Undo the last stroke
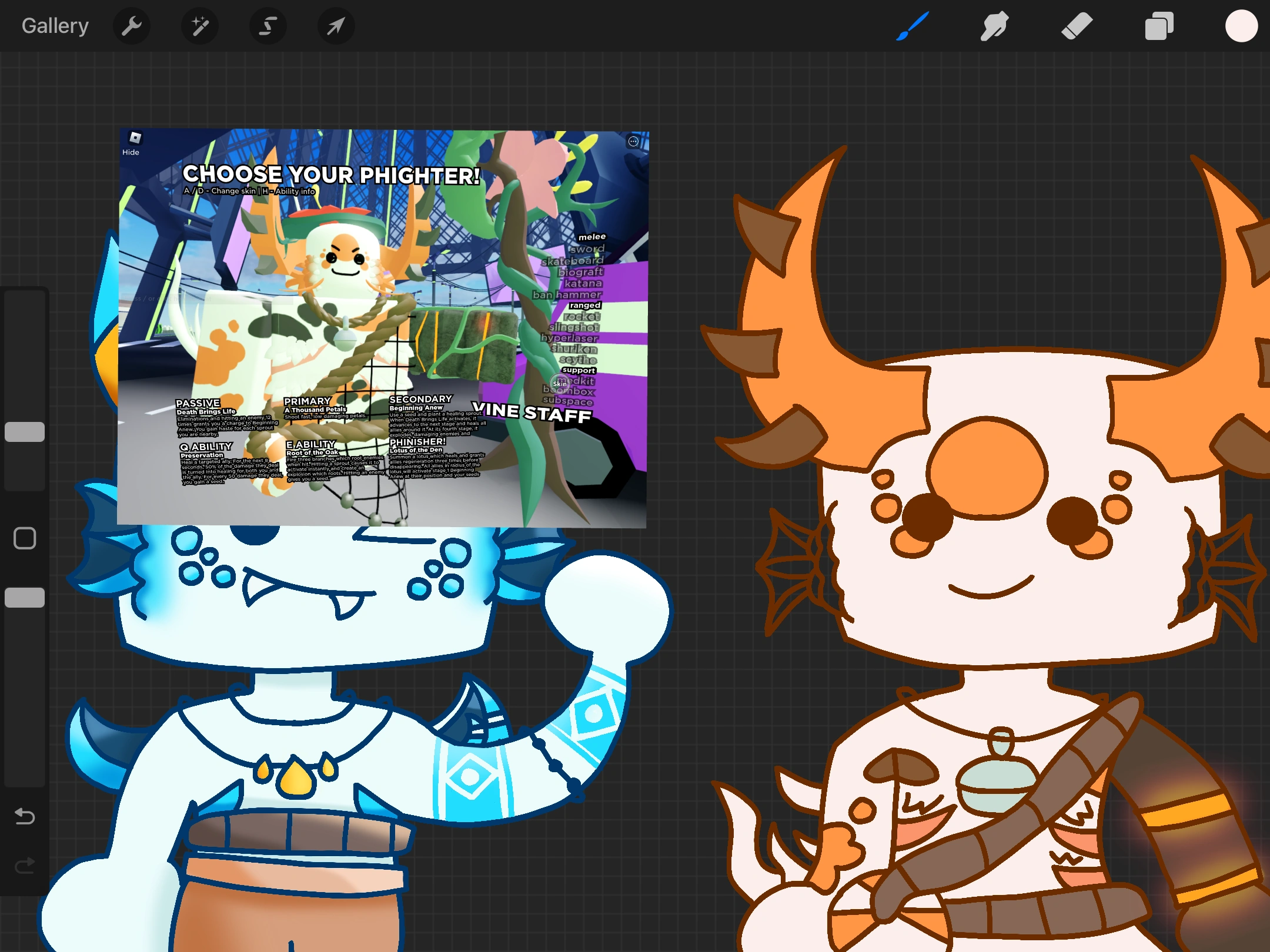 coord(25,816)
